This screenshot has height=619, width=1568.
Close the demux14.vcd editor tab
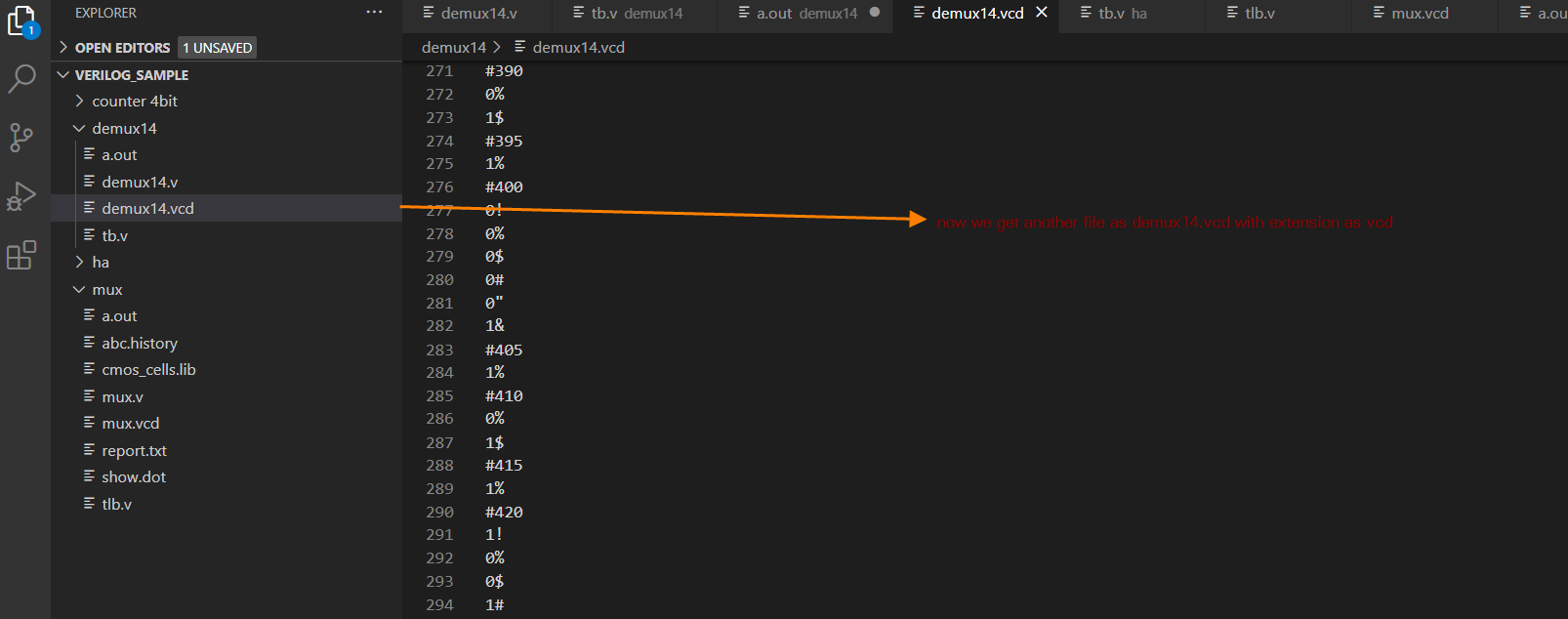1042,13
